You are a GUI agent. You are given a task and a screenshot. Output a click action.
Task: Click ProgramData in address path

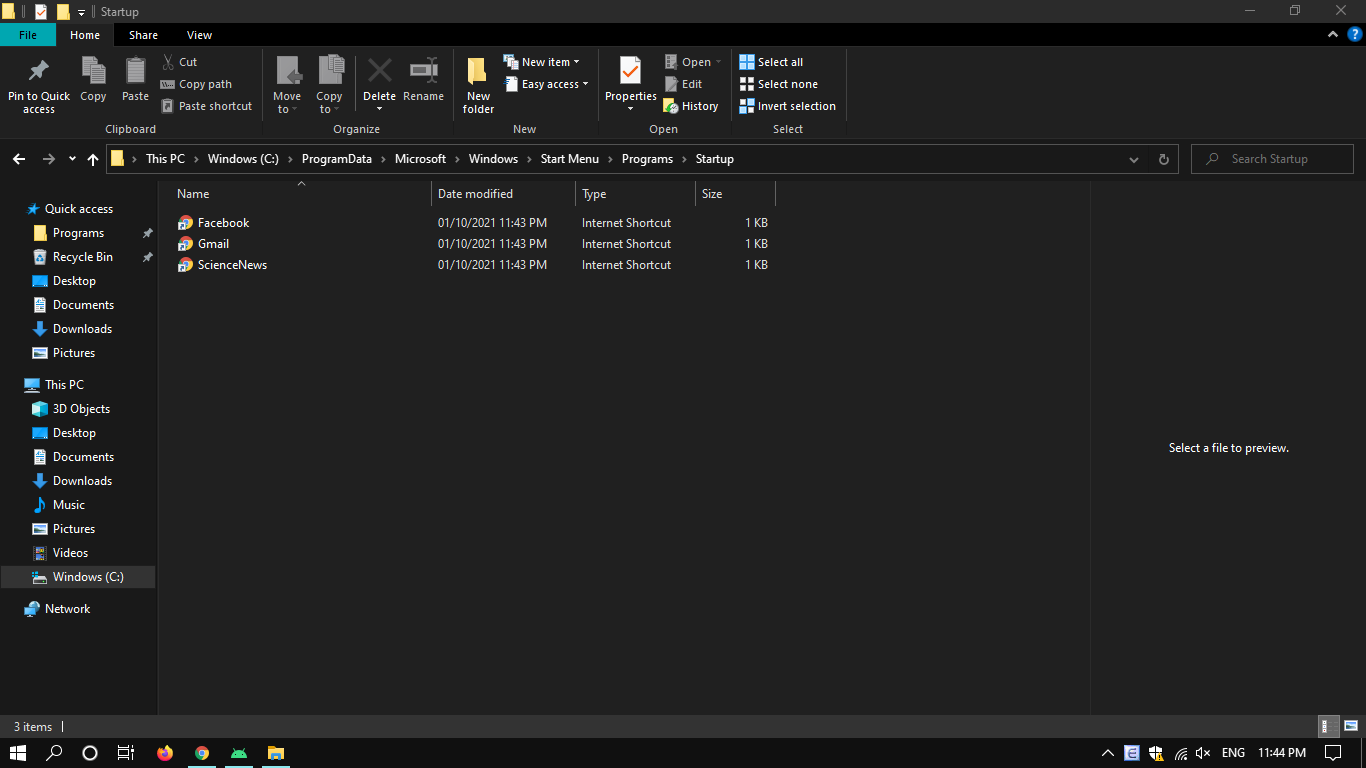pos(337,159)
